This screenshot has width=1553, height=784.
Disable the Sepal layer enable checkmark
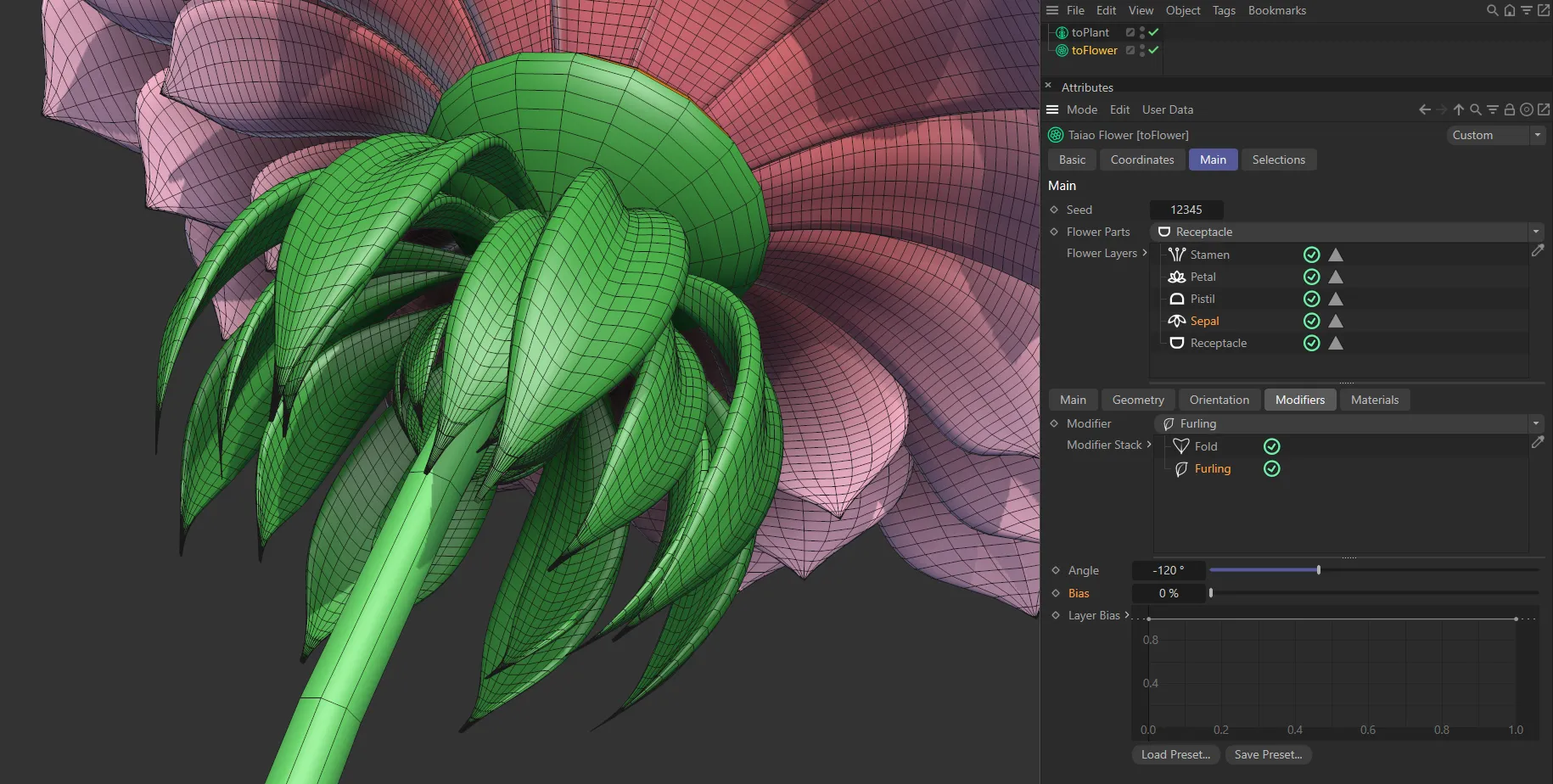click(1311, 321)
